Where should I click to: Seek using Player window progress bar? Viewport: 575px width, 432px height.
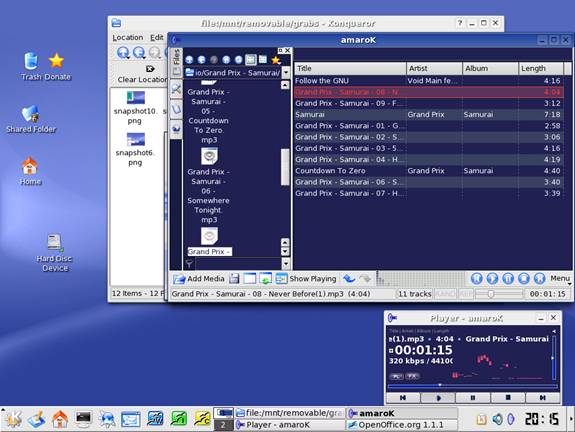tap(473, 385)
